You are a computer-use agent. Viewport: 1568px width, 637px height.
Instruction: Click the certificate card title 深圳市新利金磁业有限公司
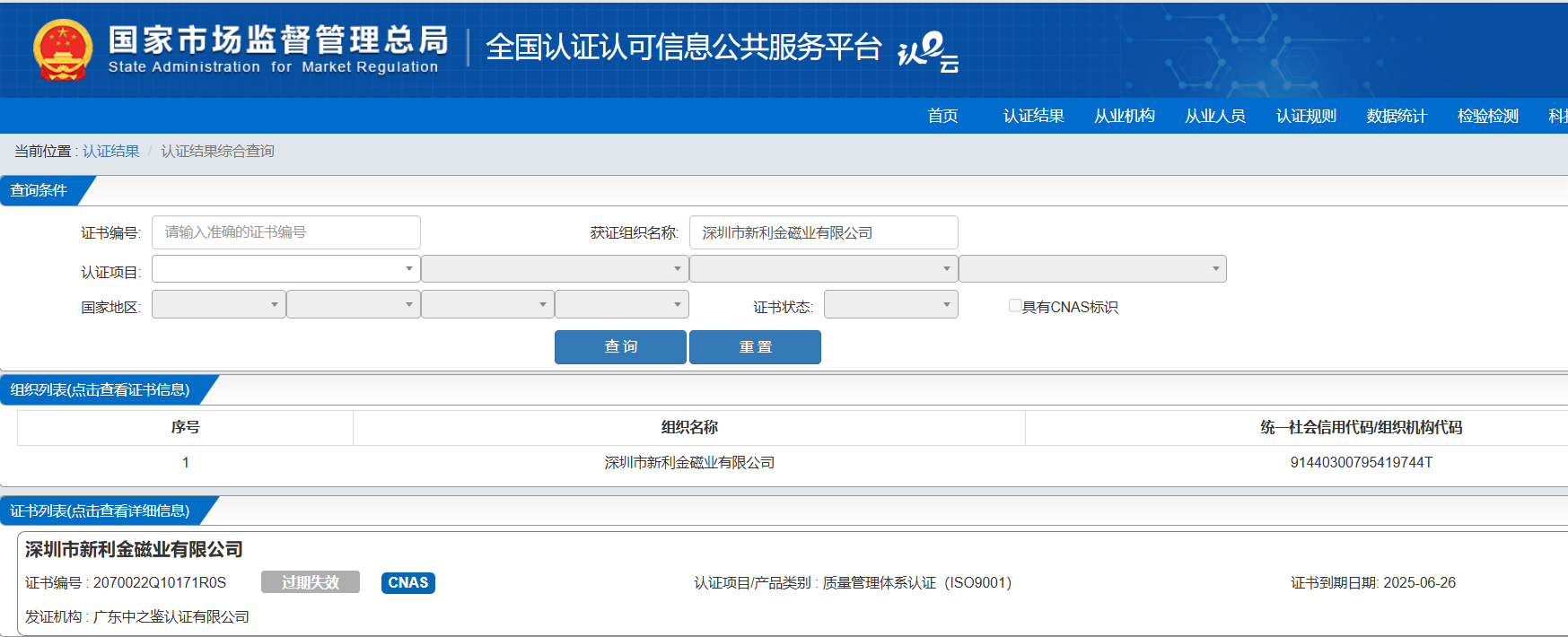pyautogui.click(x=134, y=549)
